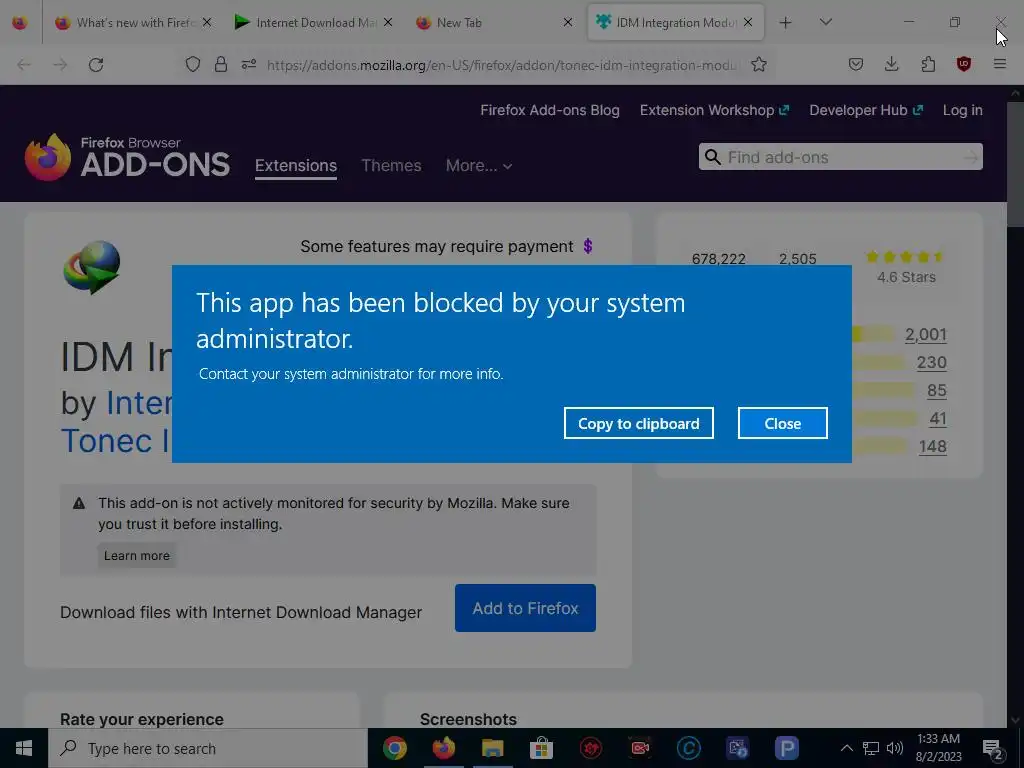Open the Extensions puzzle icon
The image size is (1024, 768).
[x=928, y=64]
